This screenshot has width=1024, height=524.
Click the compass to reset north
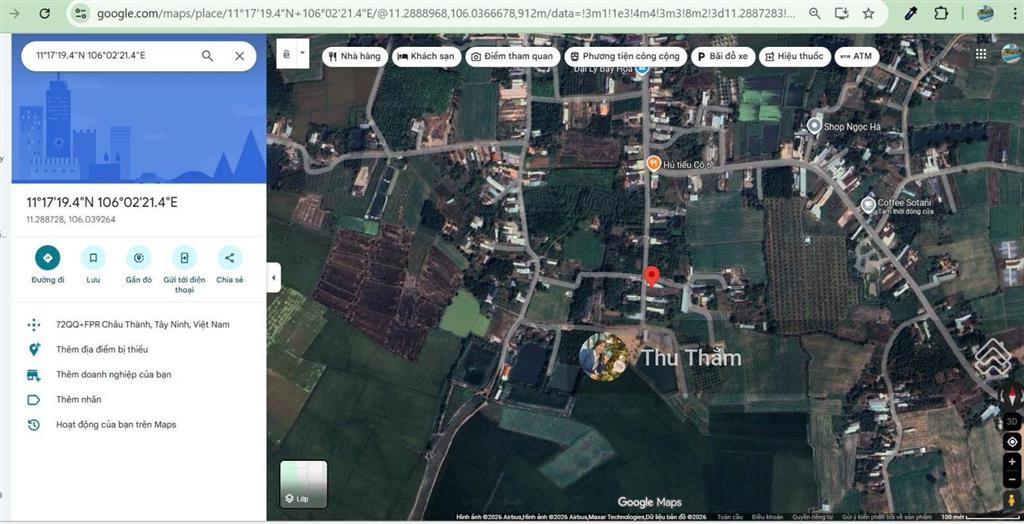click(x=1012, y=396)
